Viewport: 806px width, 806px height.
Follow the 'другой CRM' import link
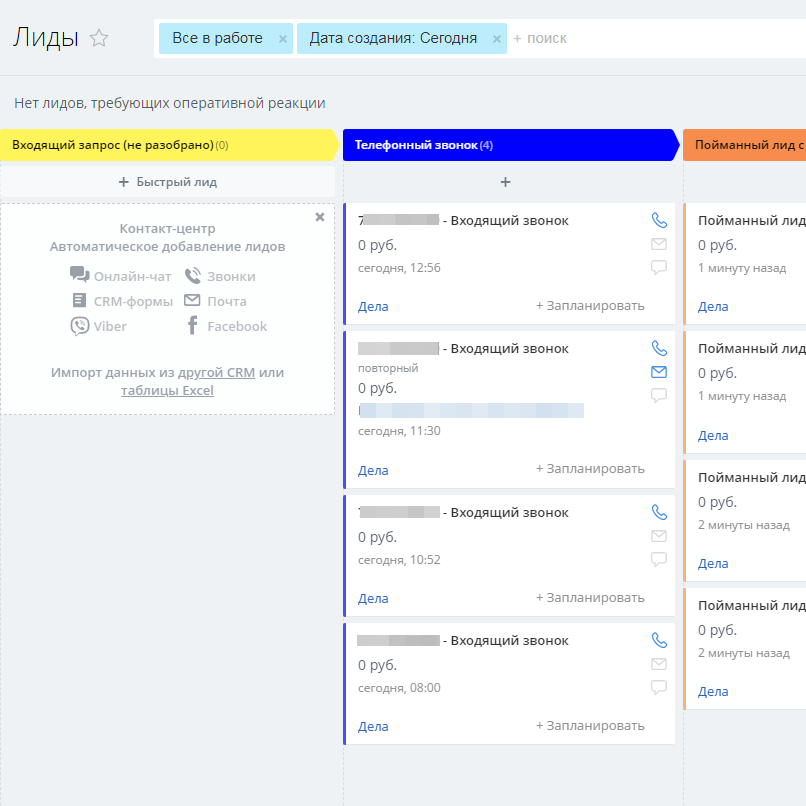coord(216,372)
